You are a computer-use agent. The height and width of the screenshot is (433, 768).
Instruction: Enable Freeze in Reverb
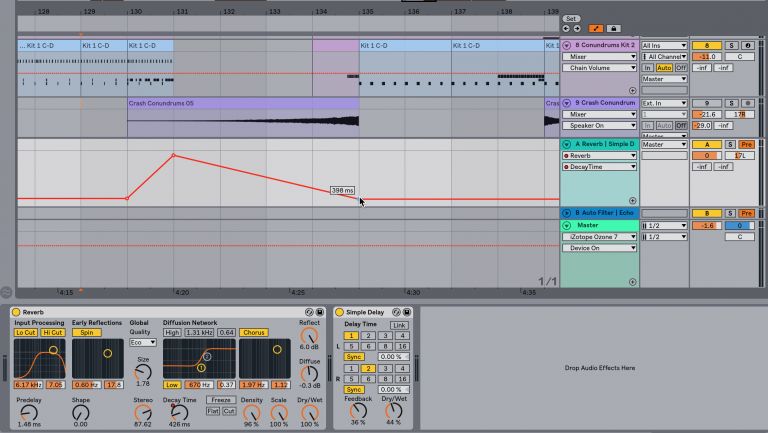pos(221,400)
